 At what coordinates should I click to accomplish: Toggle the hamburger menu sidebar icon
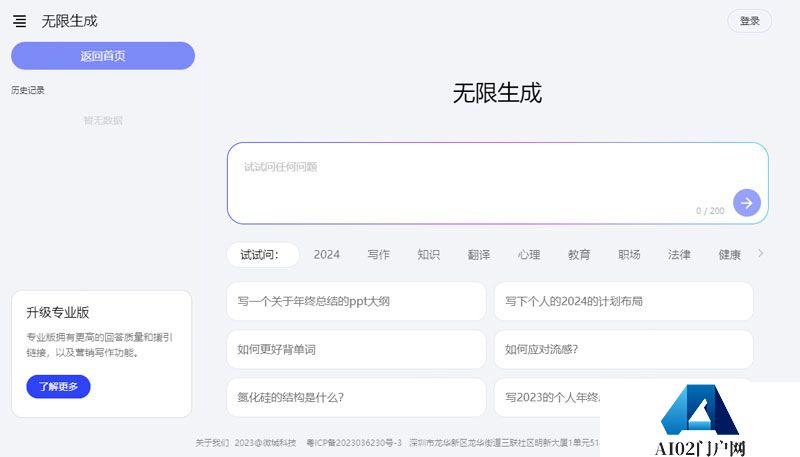pyautogui.click(x=19, y=21)
